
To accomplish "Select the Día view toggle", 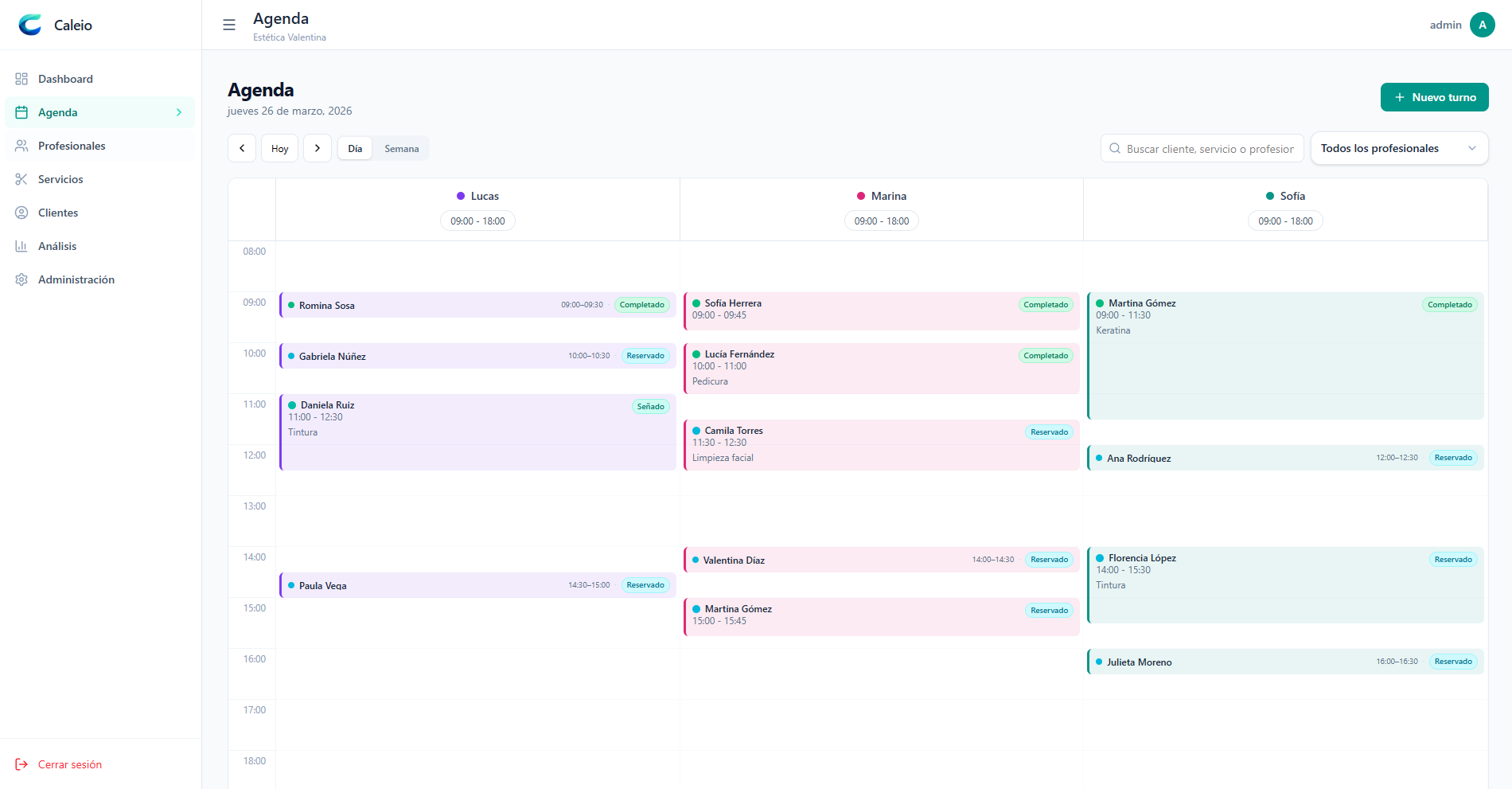I will point(355,149).
